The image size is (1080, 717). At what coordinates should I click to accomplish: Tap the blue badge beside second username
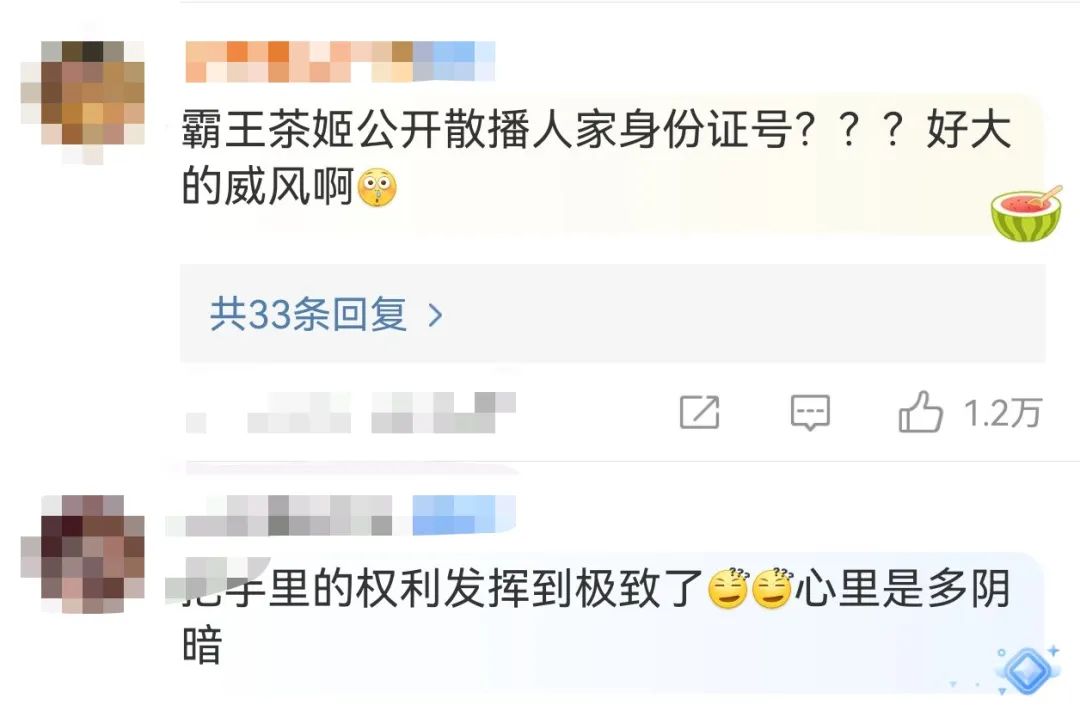(x=464, y=515)
